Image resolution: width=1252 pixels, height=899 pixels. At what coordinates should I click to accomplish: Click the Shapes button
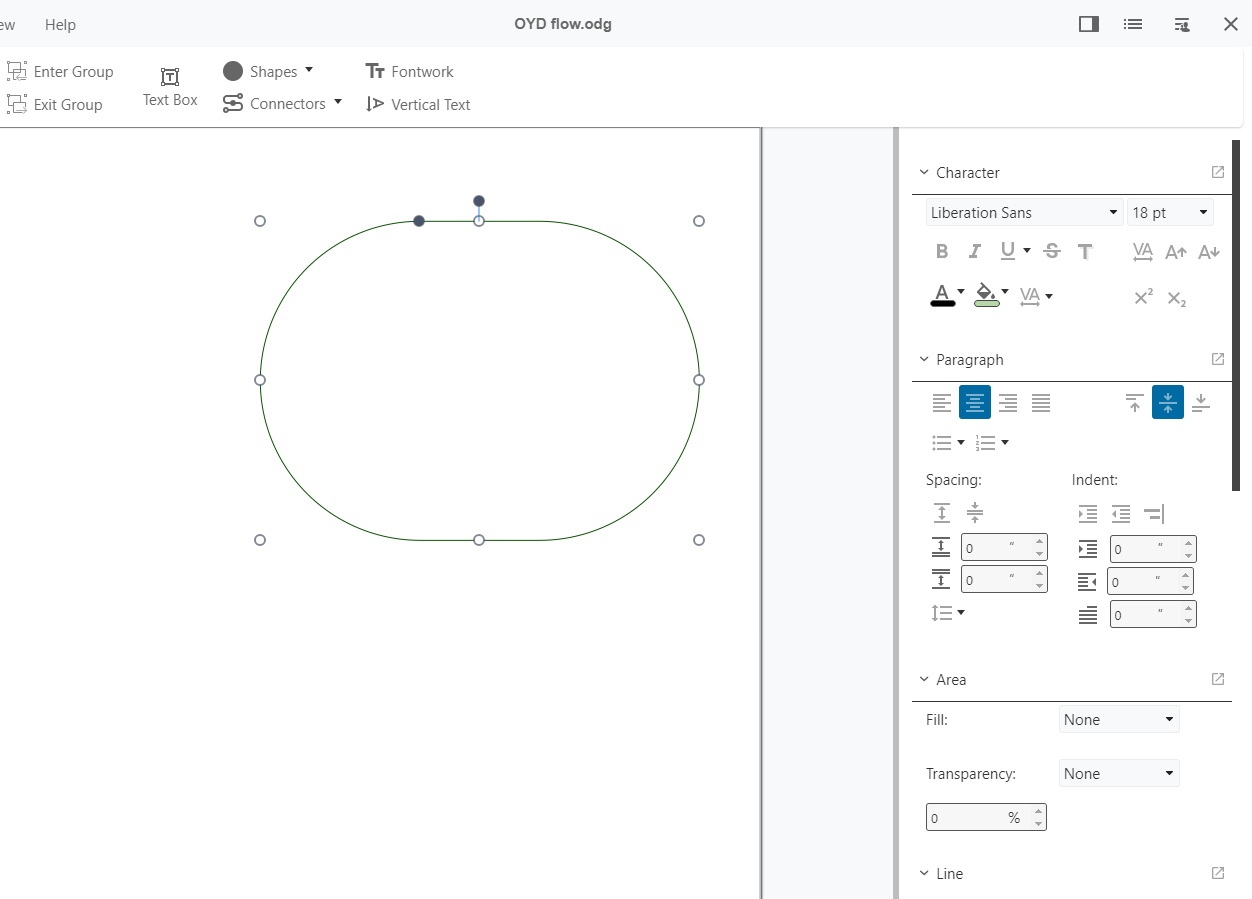tap(260, 71)
